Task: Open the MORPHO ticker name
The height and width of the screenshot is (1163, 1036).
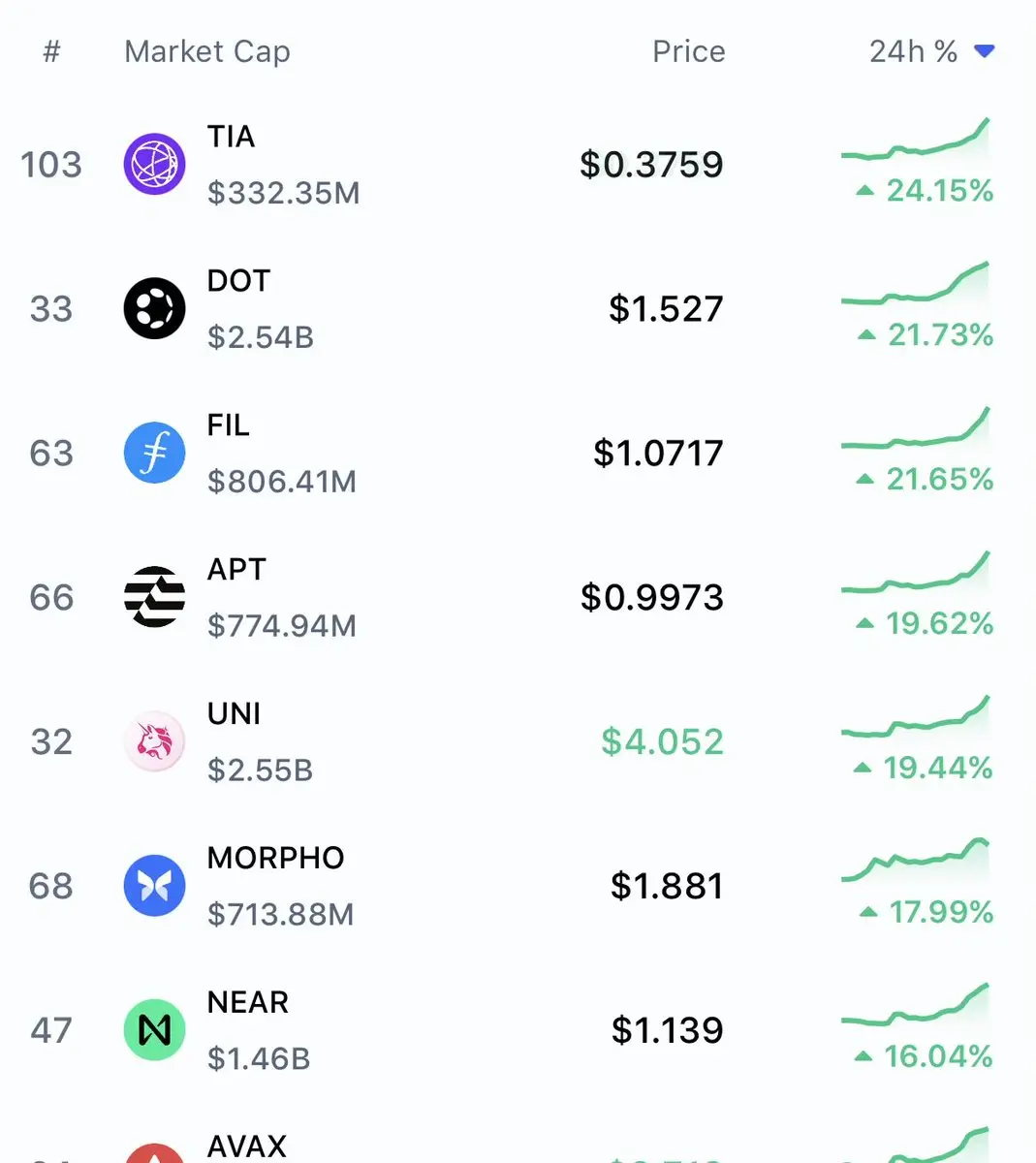Action: (276, 858)
